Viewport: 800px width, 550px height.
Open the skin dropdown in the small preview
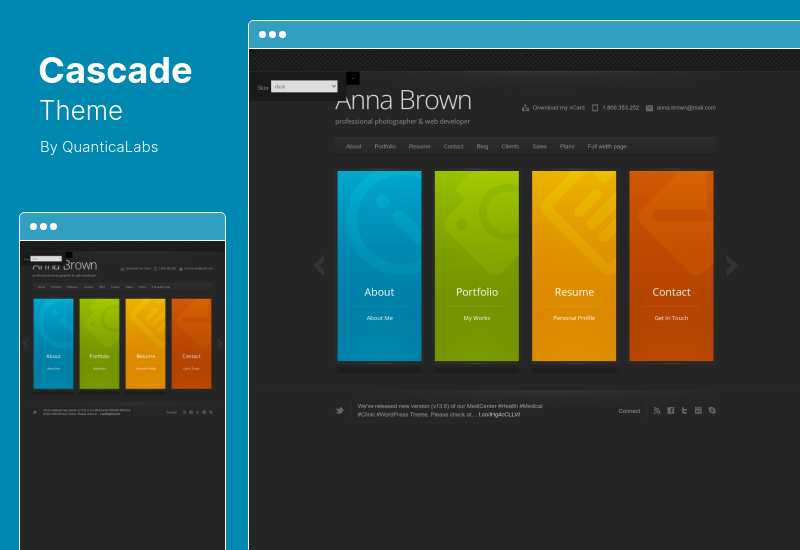pyautogui.click(x=46, y=259)
